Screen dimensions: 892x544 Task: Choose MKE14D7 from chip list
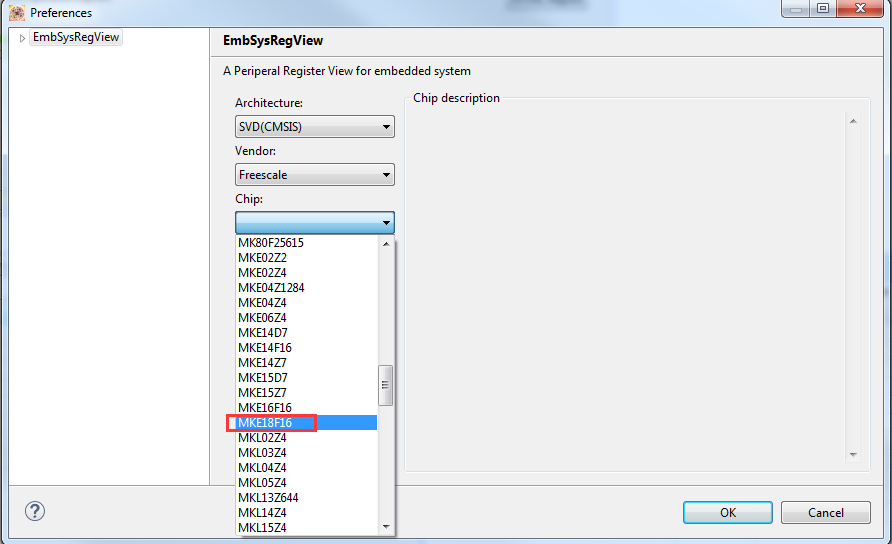click(x=307, y=333)
